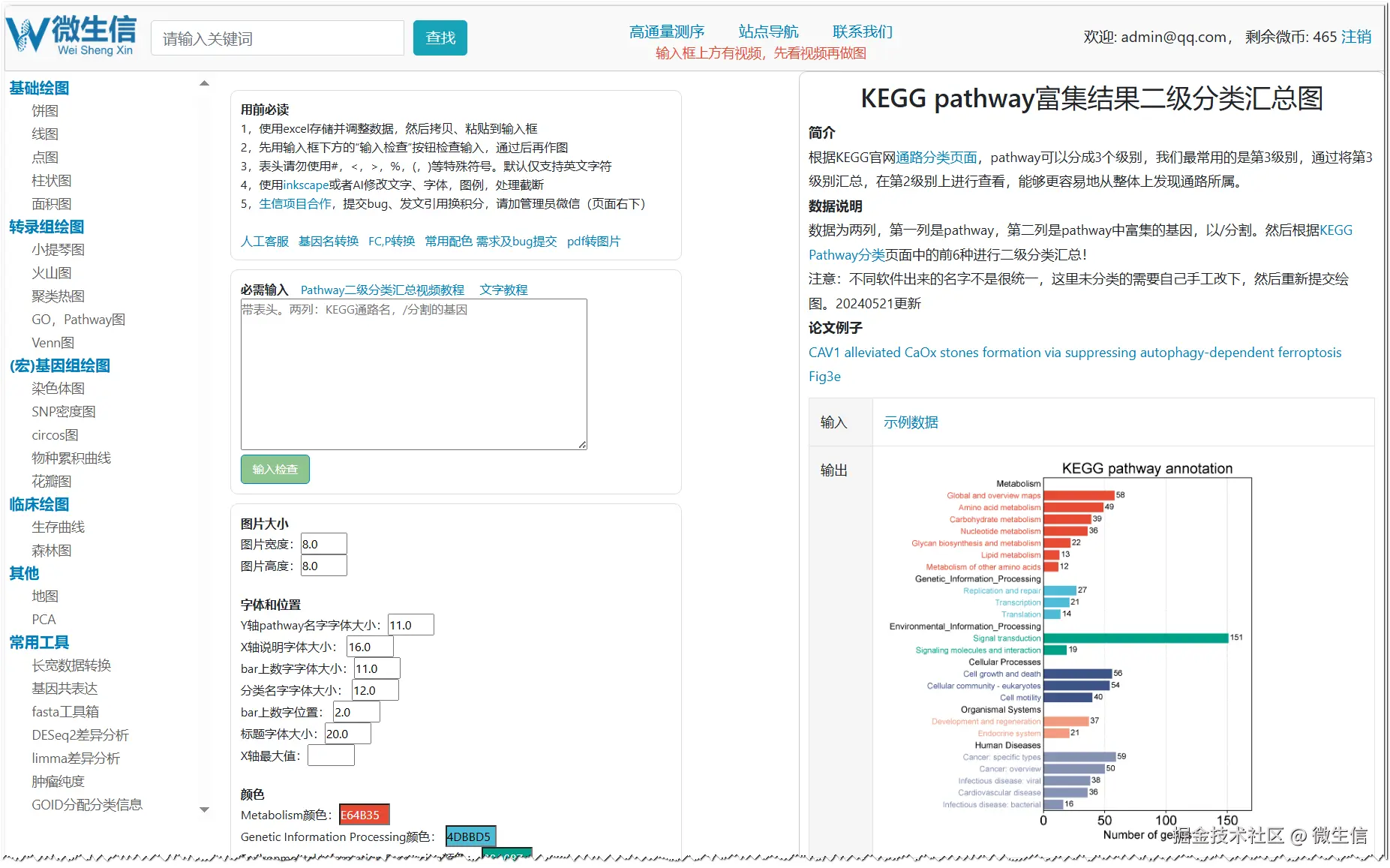Image resolution: width=1390 pixels, height=868 pixels.
Task: Click the 注销 logout link
Action: coord(1356,37)
